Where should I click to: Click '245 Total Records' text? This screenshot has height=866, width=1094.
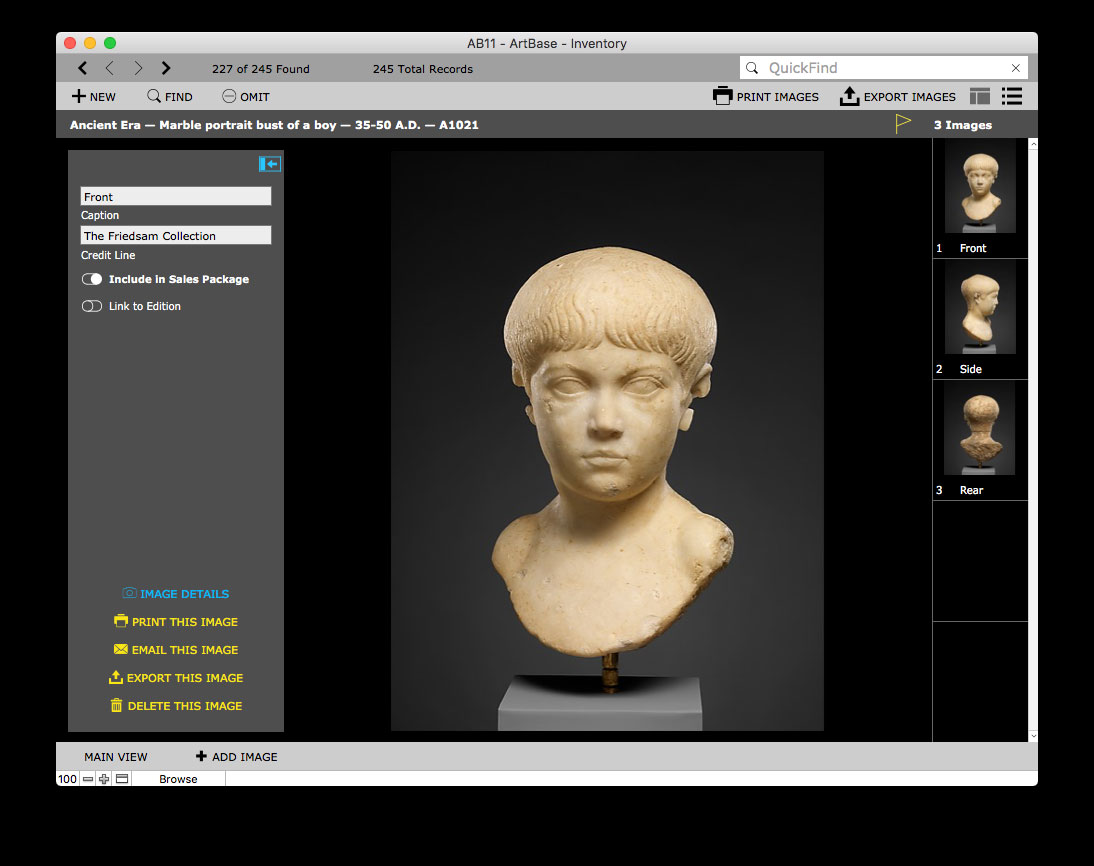pyautogui.click(x=423, y=69)
